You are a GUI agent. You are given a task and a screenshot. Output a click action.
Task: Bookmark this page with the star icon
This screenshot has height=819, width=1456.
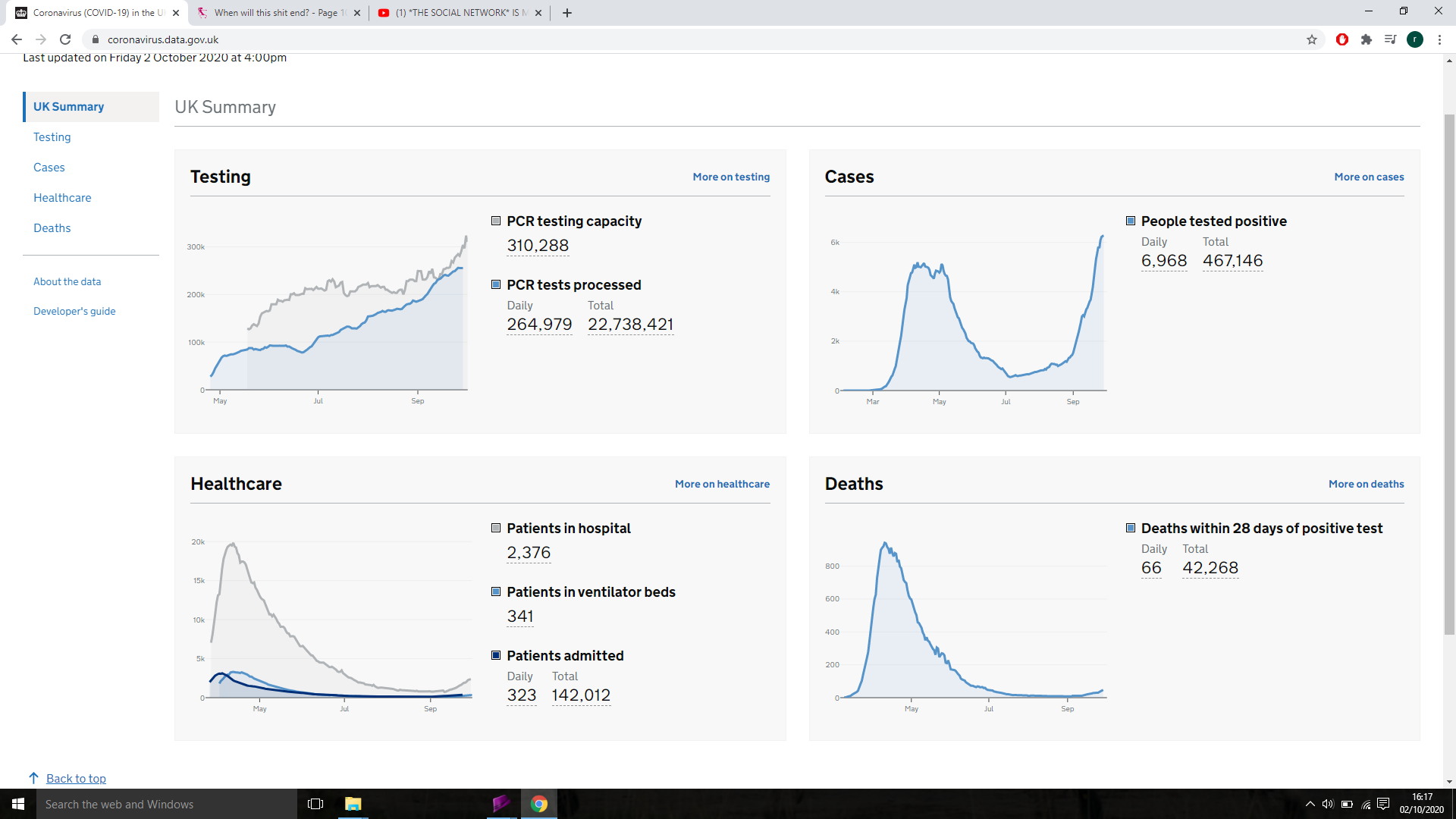(1312, 39)
